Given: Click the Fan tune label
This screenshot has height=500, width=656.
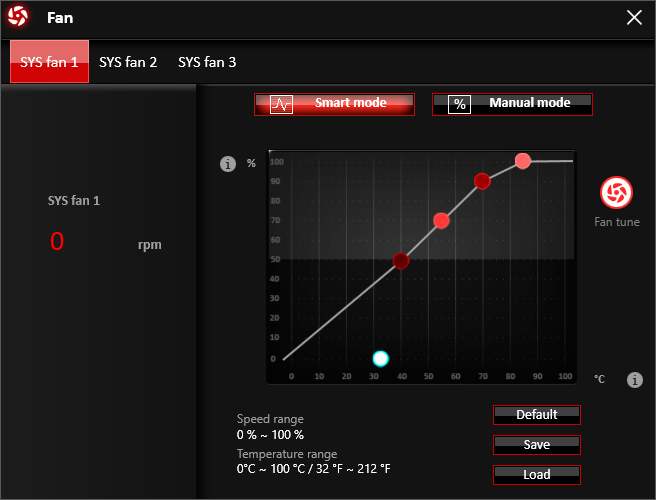Looking at the screenshot, I should 617,222.
